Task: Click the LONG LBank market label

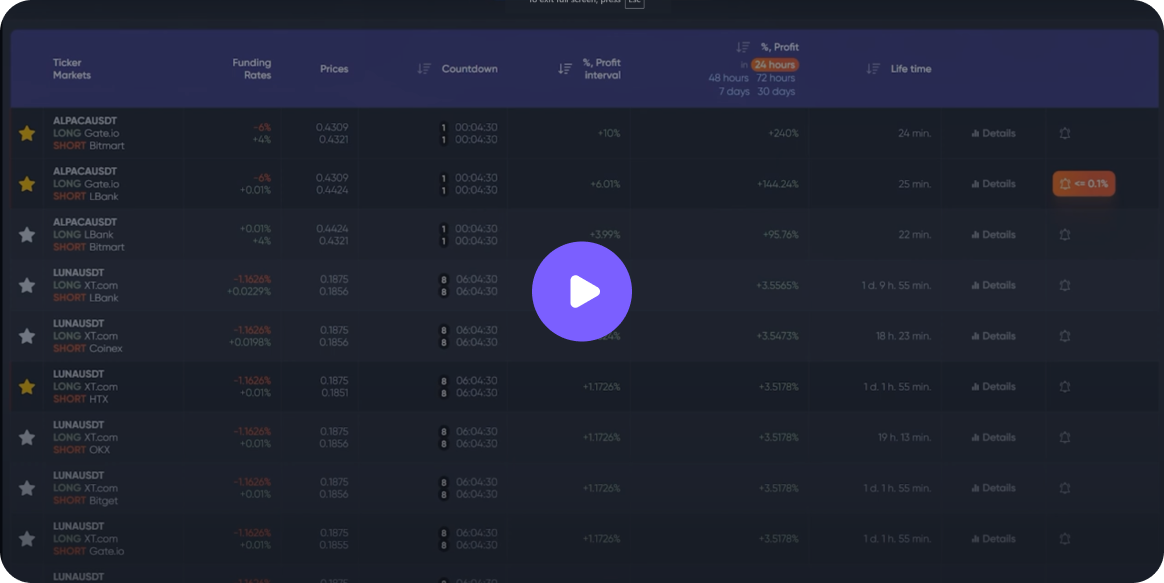Action: coord(83,235)
